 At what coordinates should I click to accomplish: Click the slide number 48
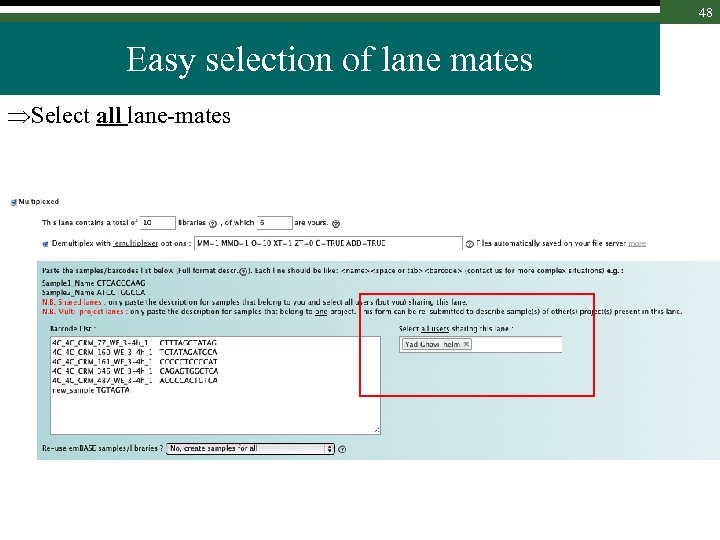(705, 12)
